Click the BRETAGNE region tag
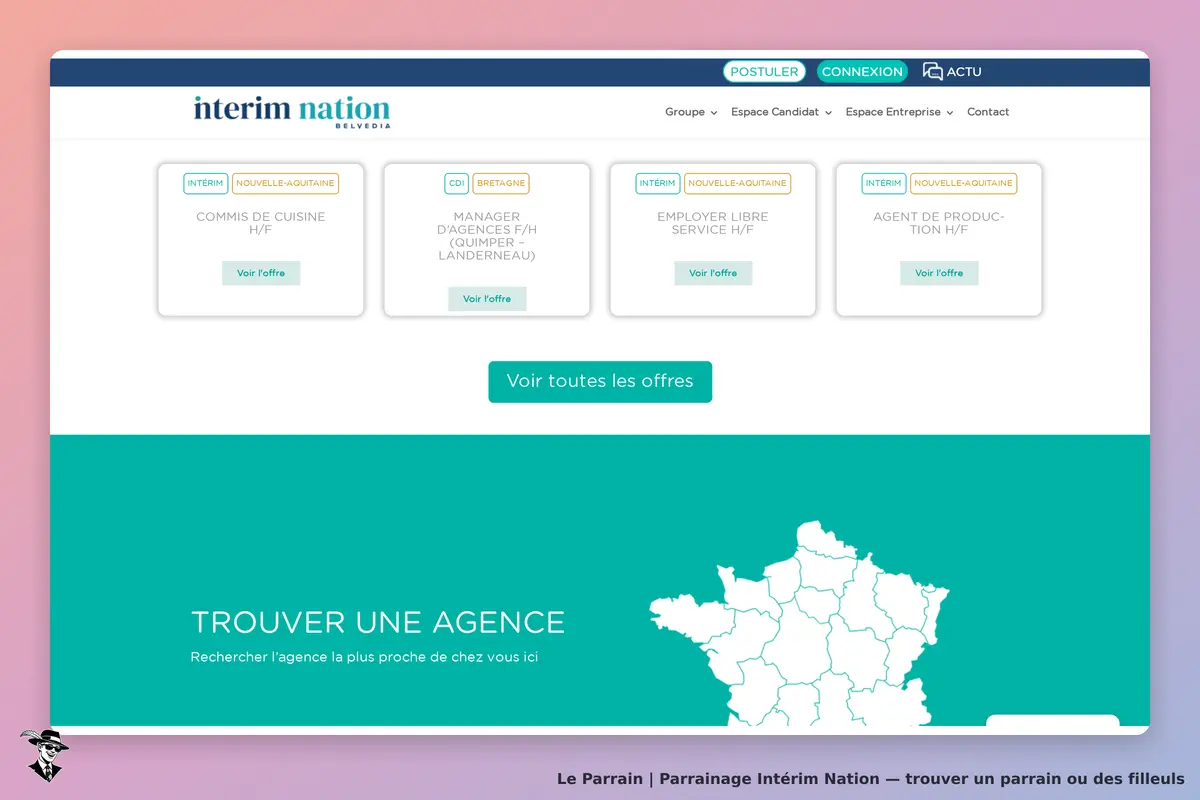Image resolution: width=1200 pixels, height=800 pixels. click(x=501, y=184)
